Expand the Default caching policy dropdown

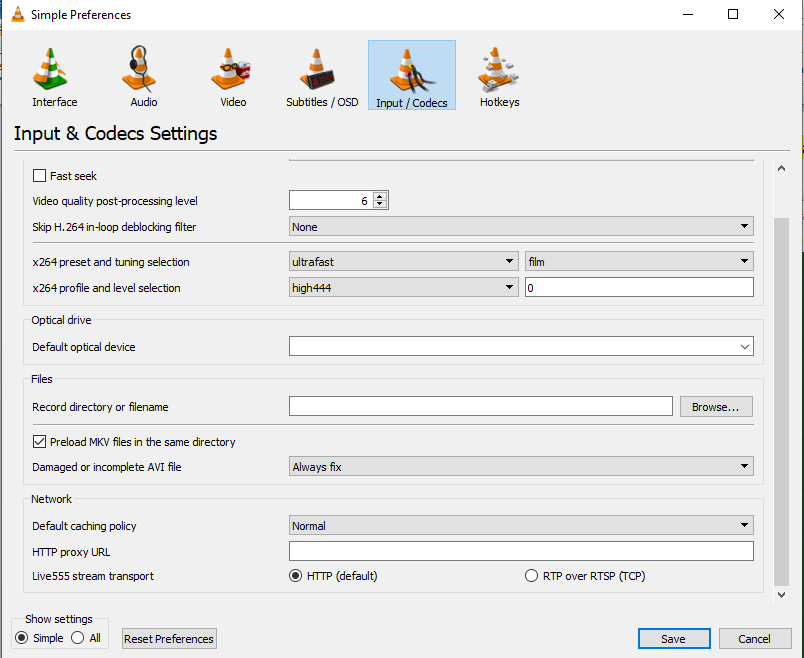point(520,526)
